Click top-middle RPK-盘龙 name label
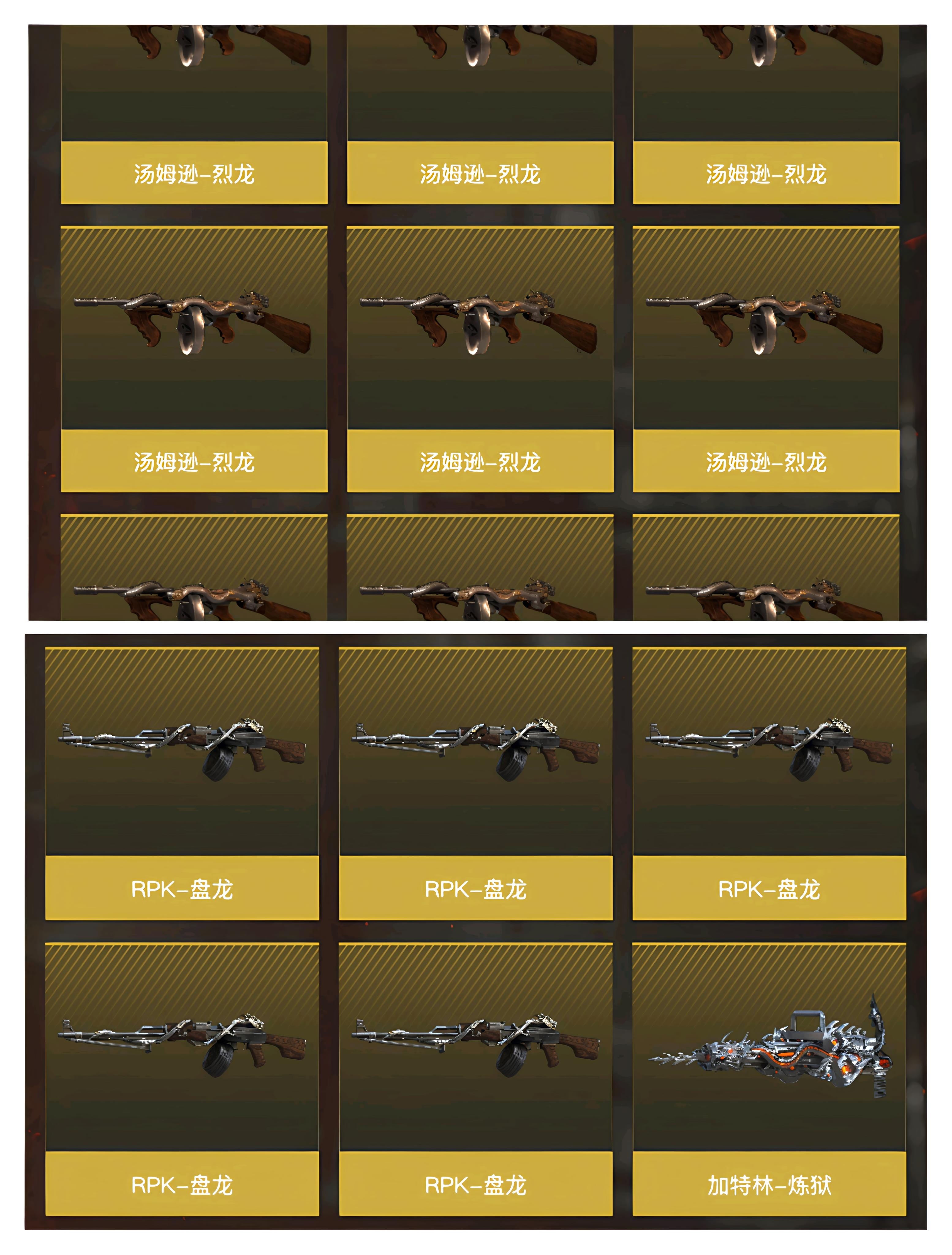 (x=475, y=889)
